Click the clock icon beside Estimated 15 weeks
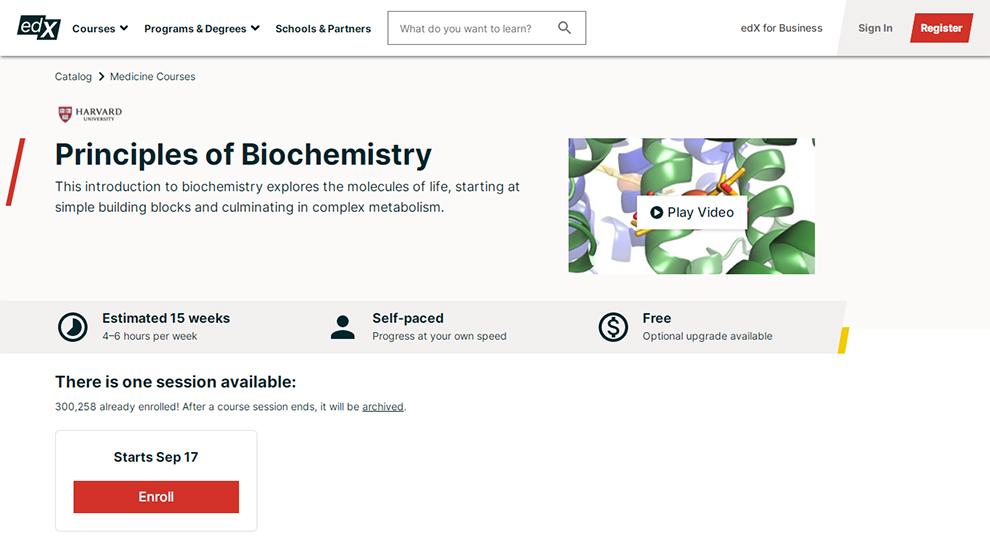 tap(73, 327)
